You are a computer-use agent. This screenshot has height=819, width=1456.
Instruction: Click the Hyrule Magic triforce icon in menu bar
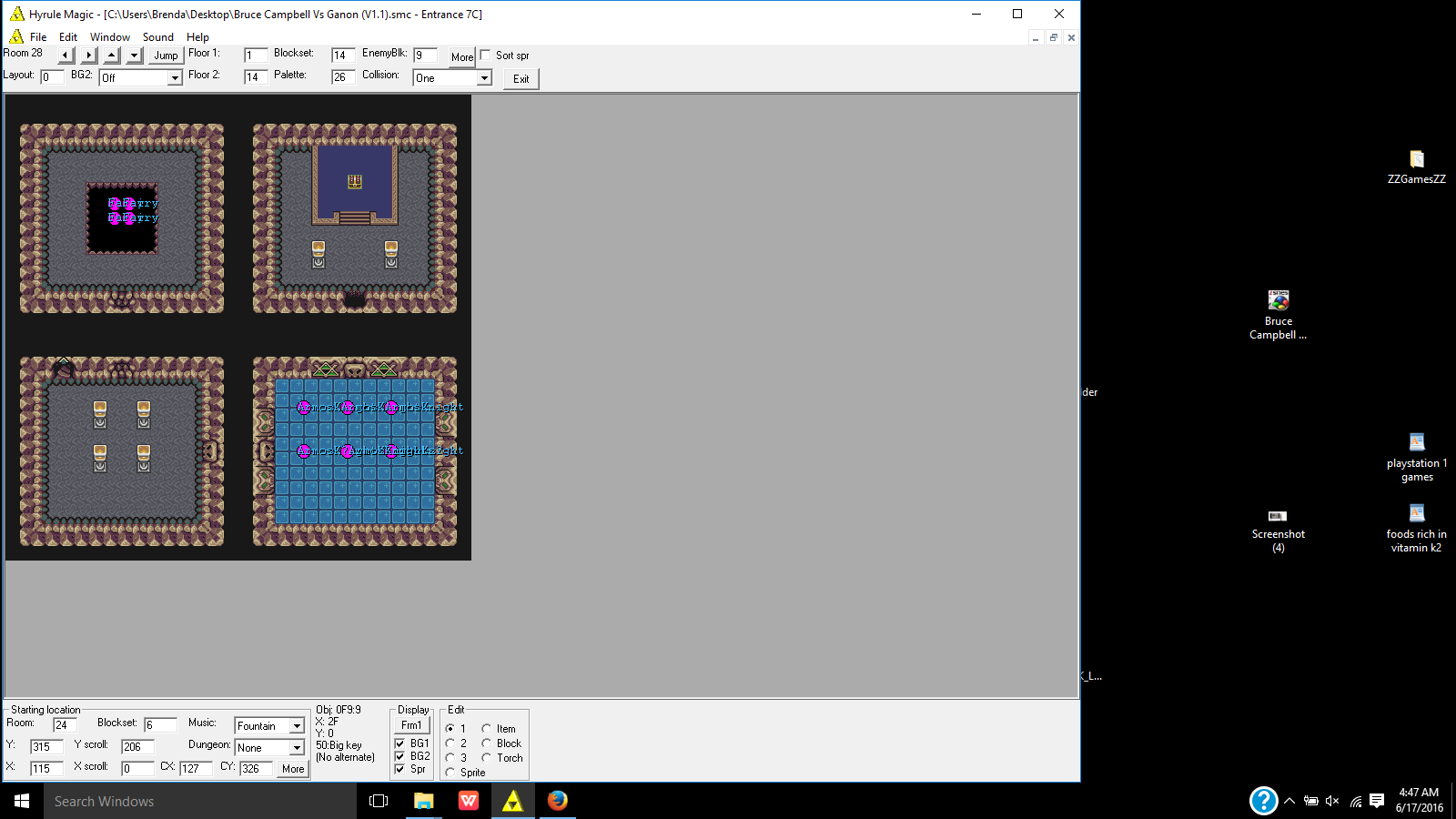(x=16, y=36)
